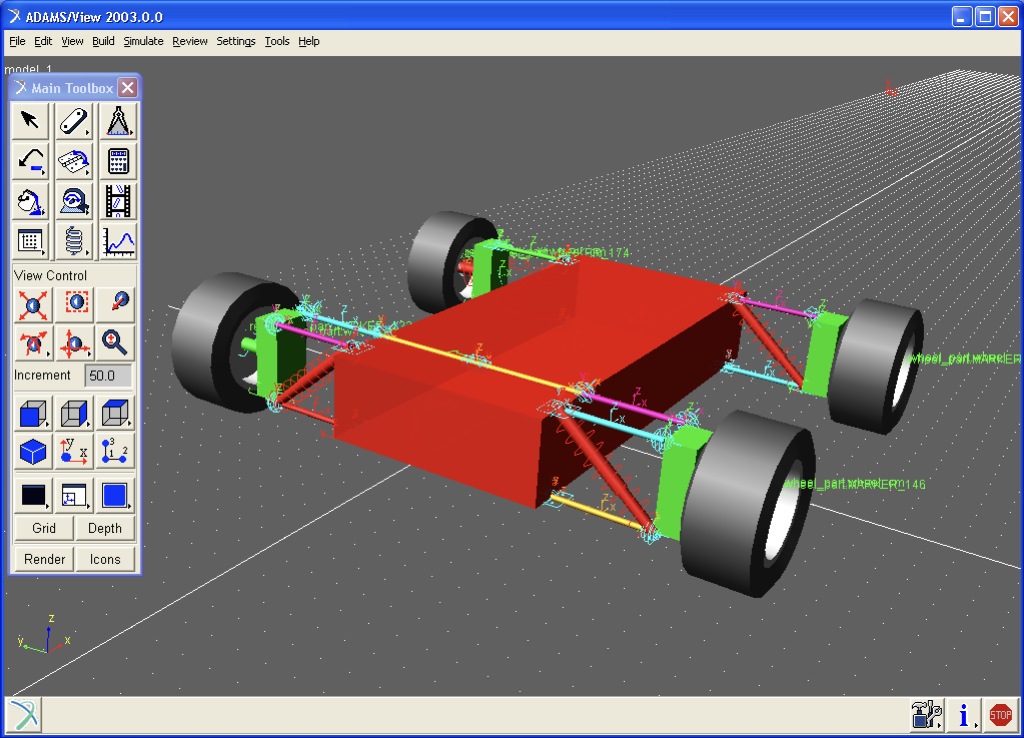This screenshot has height=738, width=1024.
Task: Toggle the Grid display
Action: pyautogui.click(x=44, y=528)
